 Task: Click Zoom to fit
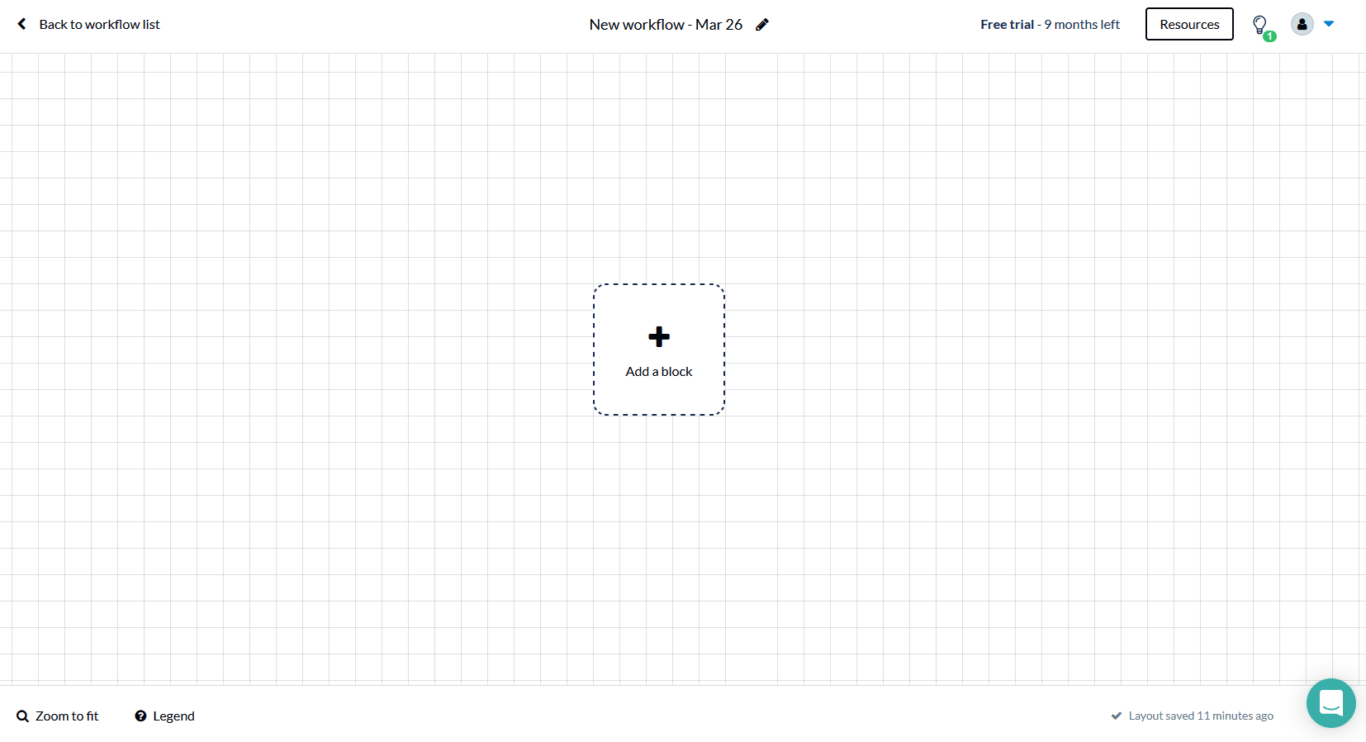pyautogui.click(x=57, y=716)
